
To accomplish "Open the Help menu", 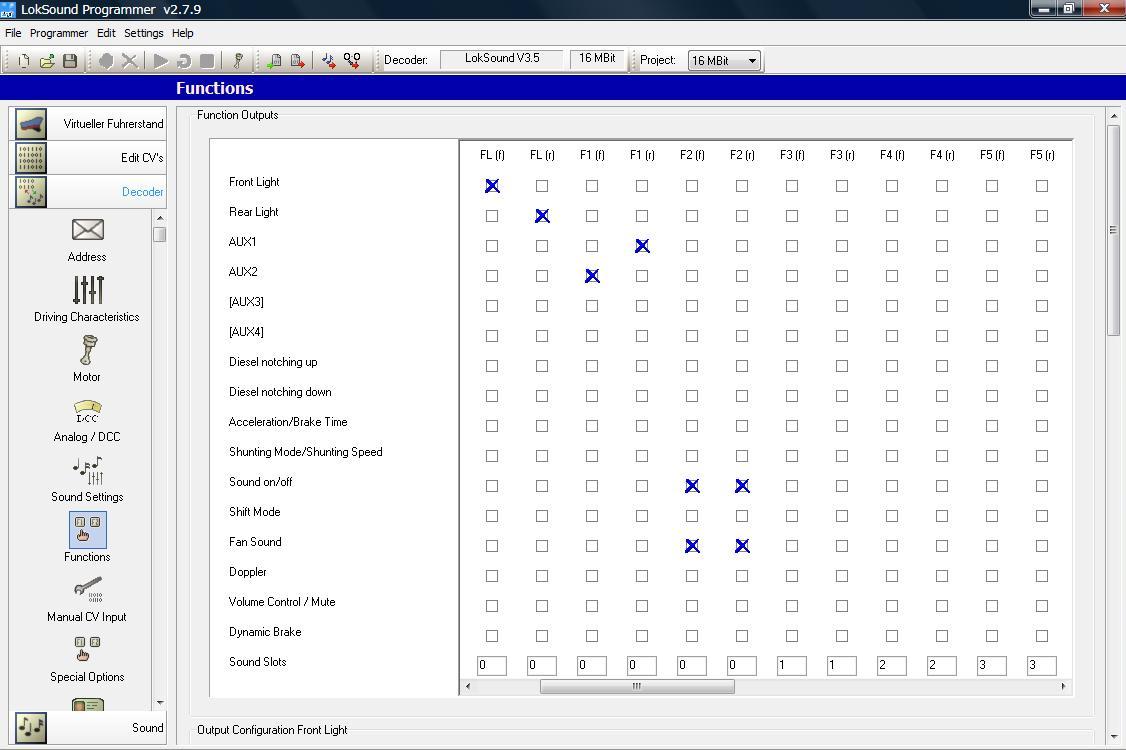I will click(x=182, y=33).
